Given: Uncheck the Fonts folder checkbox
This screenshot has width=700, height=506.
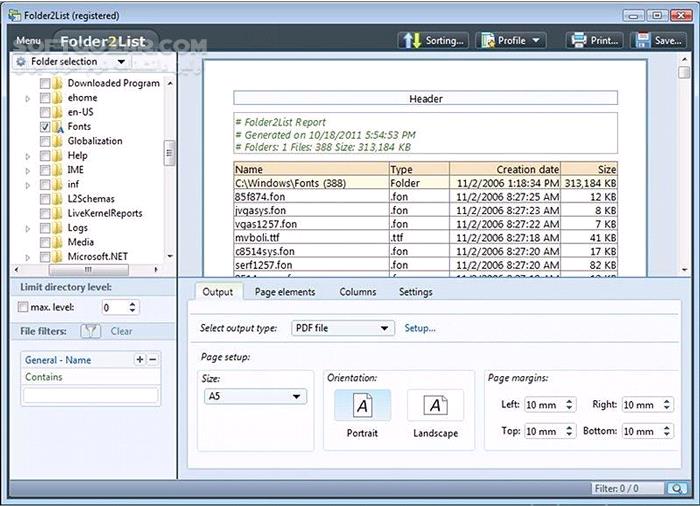Looking at the screenshot, I should coord(45,127).
